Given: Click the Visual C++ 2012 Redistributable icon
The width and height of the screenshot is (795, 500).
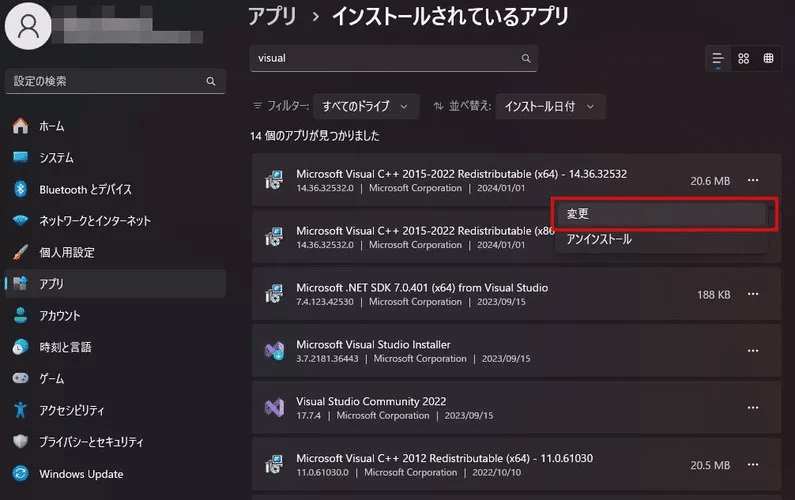Looking at the screenshot, I should pyautogui.click(x=274, y=465).
